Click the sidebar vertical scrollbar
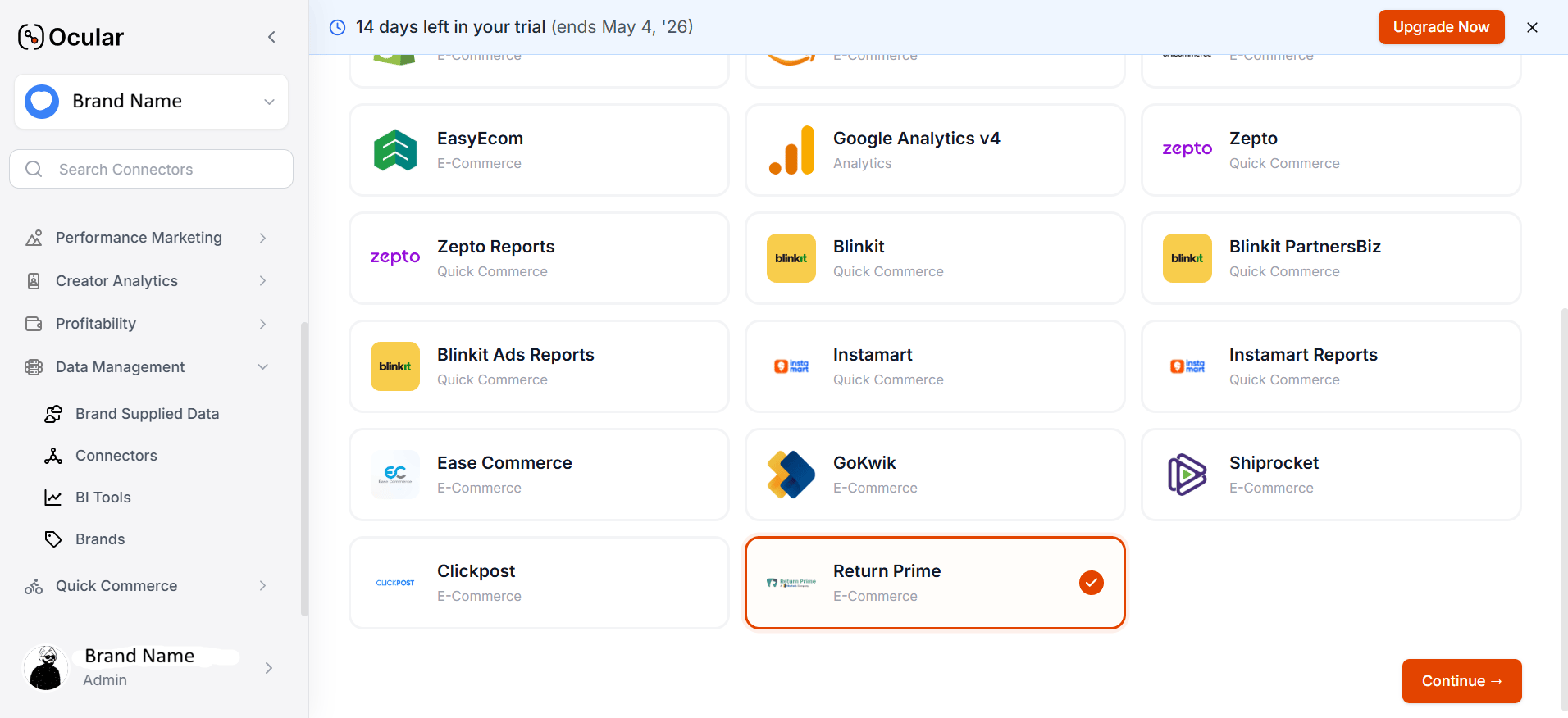Image resolution: width=1568 pixels, height=718 pixels. click(304, 467)
